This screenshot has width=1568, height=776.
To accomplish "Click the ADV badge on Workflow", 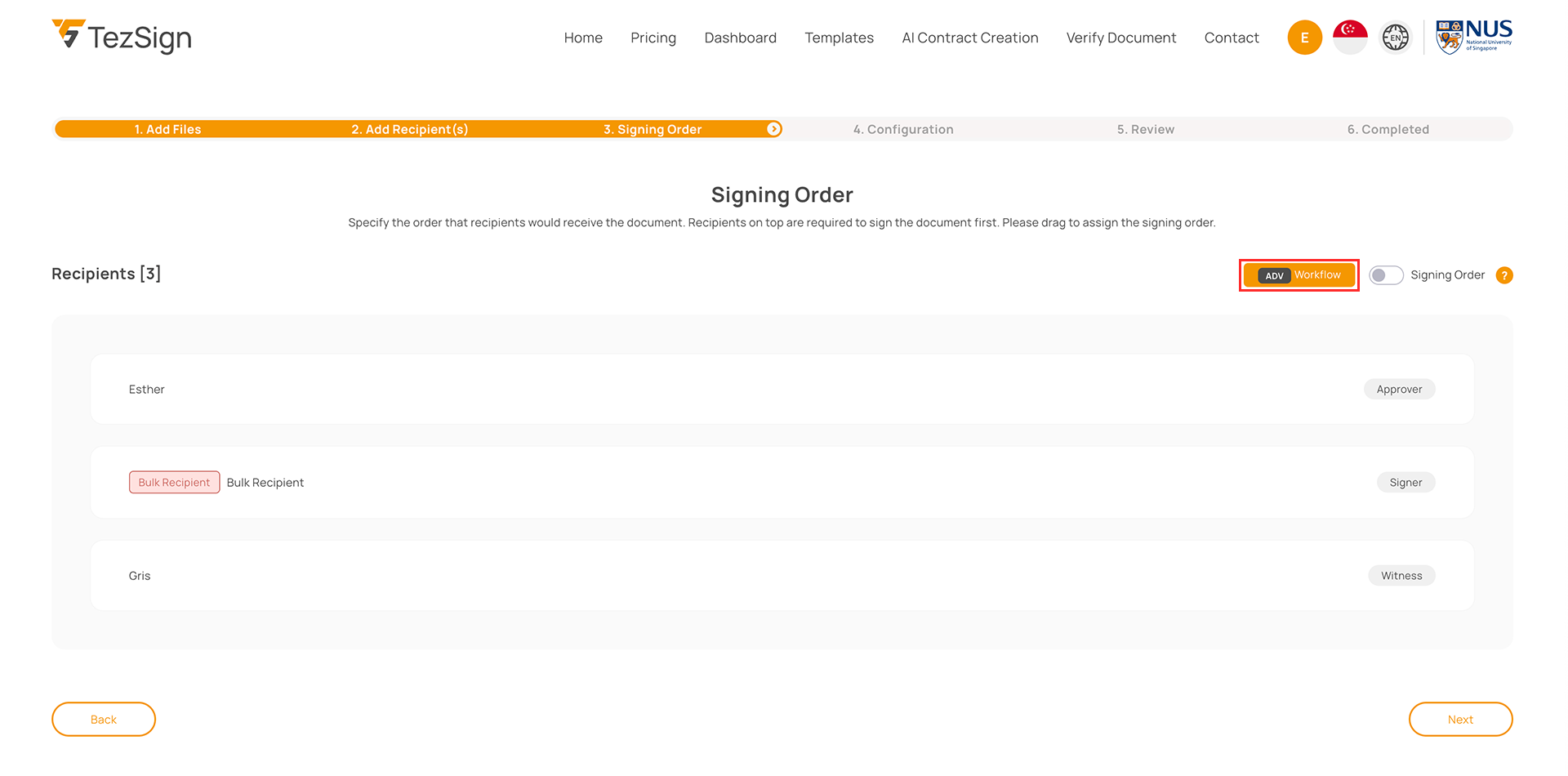I will (x=1274, y=276).
